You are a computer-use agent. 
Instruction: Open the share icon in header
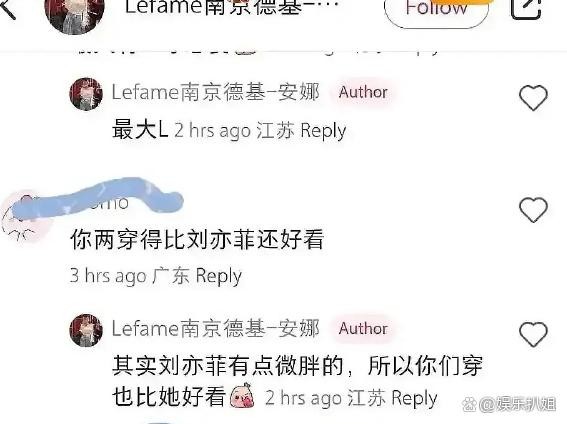526,7
